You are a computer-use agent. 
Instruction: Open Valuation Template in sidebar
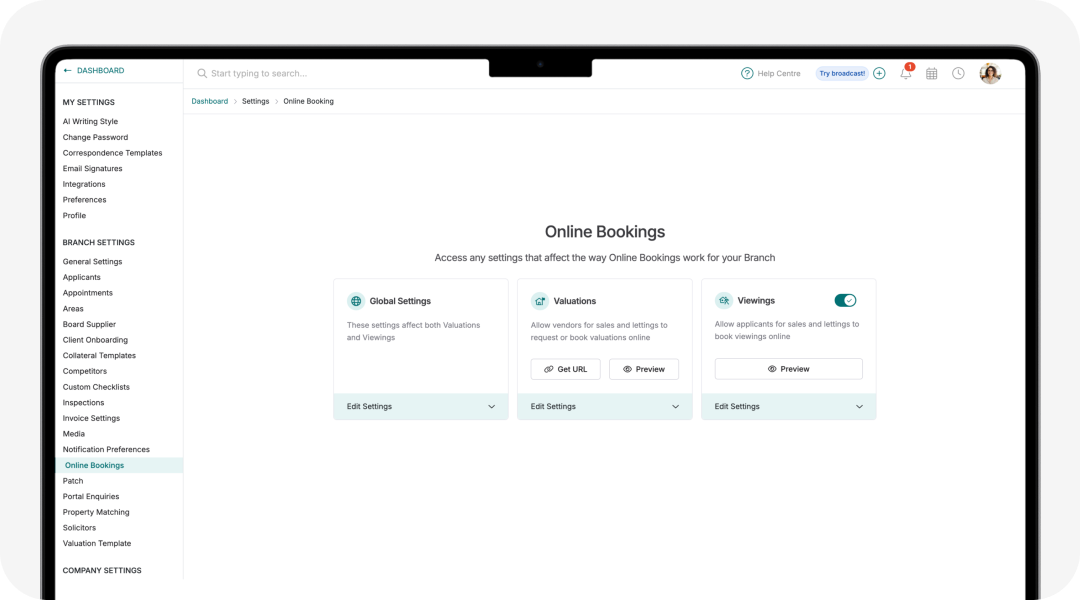click(x=96, y=544)
